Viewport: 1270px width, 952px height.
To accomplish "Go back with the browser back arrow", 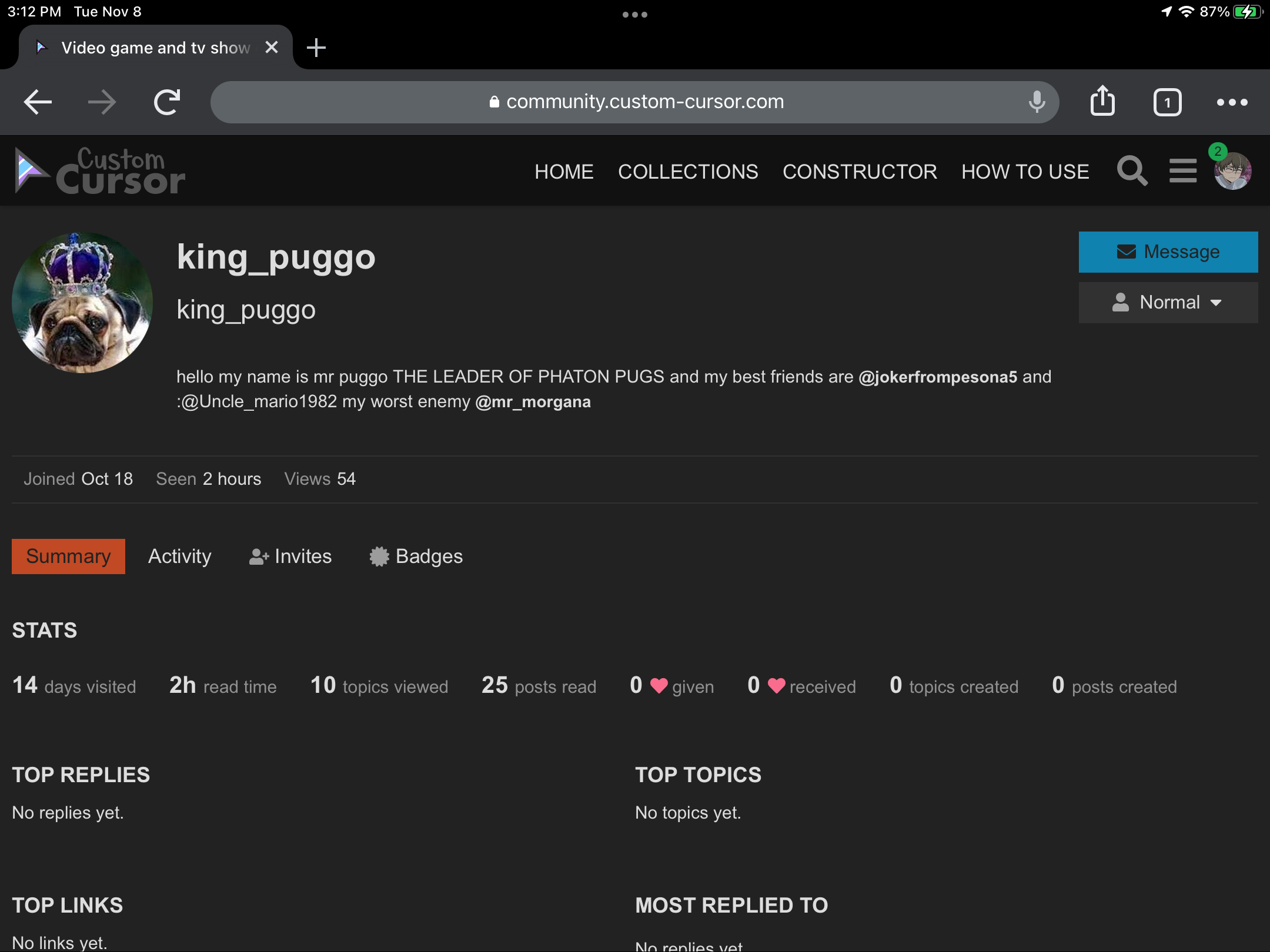I will click(x=38, y=102).
